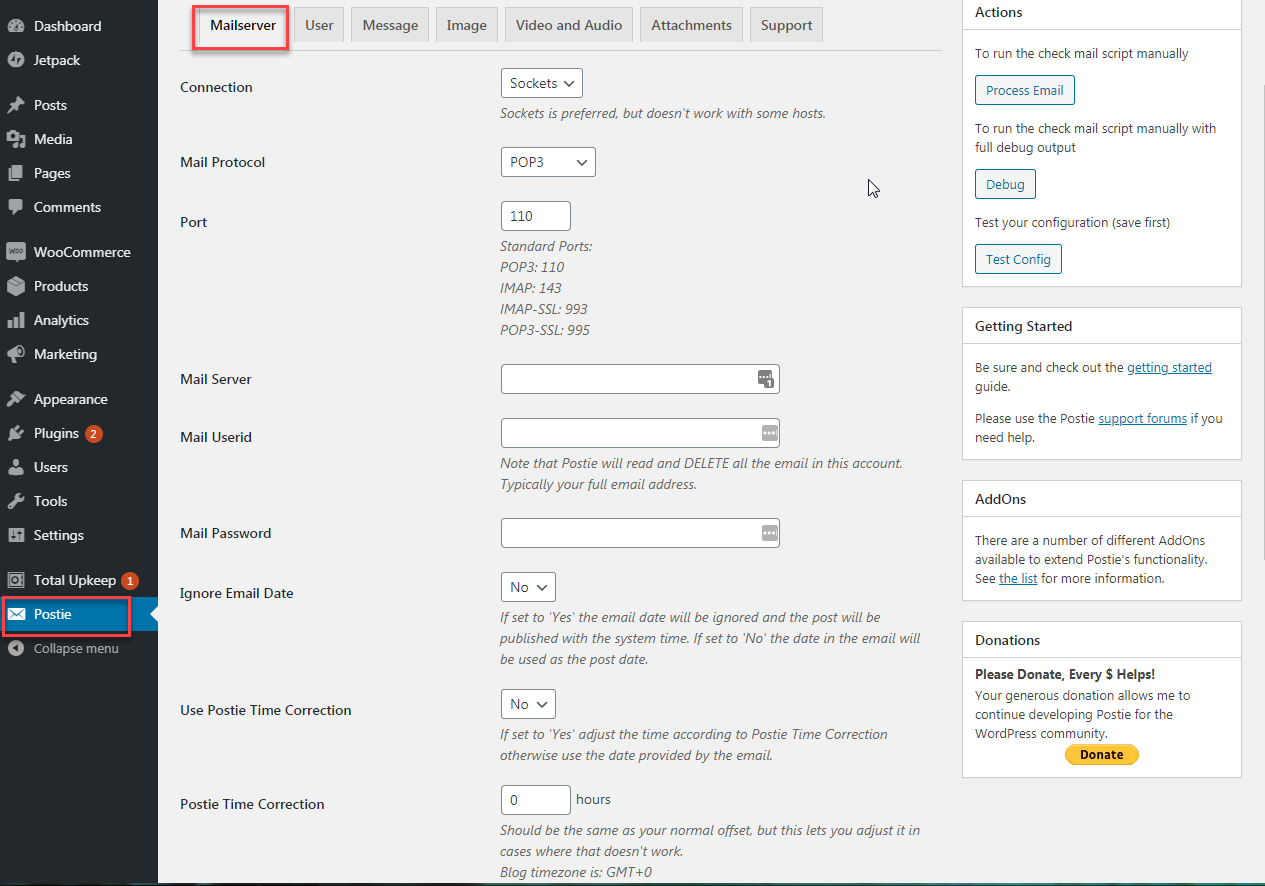Viewport: 1265px width, 886px height.
Task: Follow the getting started link
Action: click(x=1169, y=367)
